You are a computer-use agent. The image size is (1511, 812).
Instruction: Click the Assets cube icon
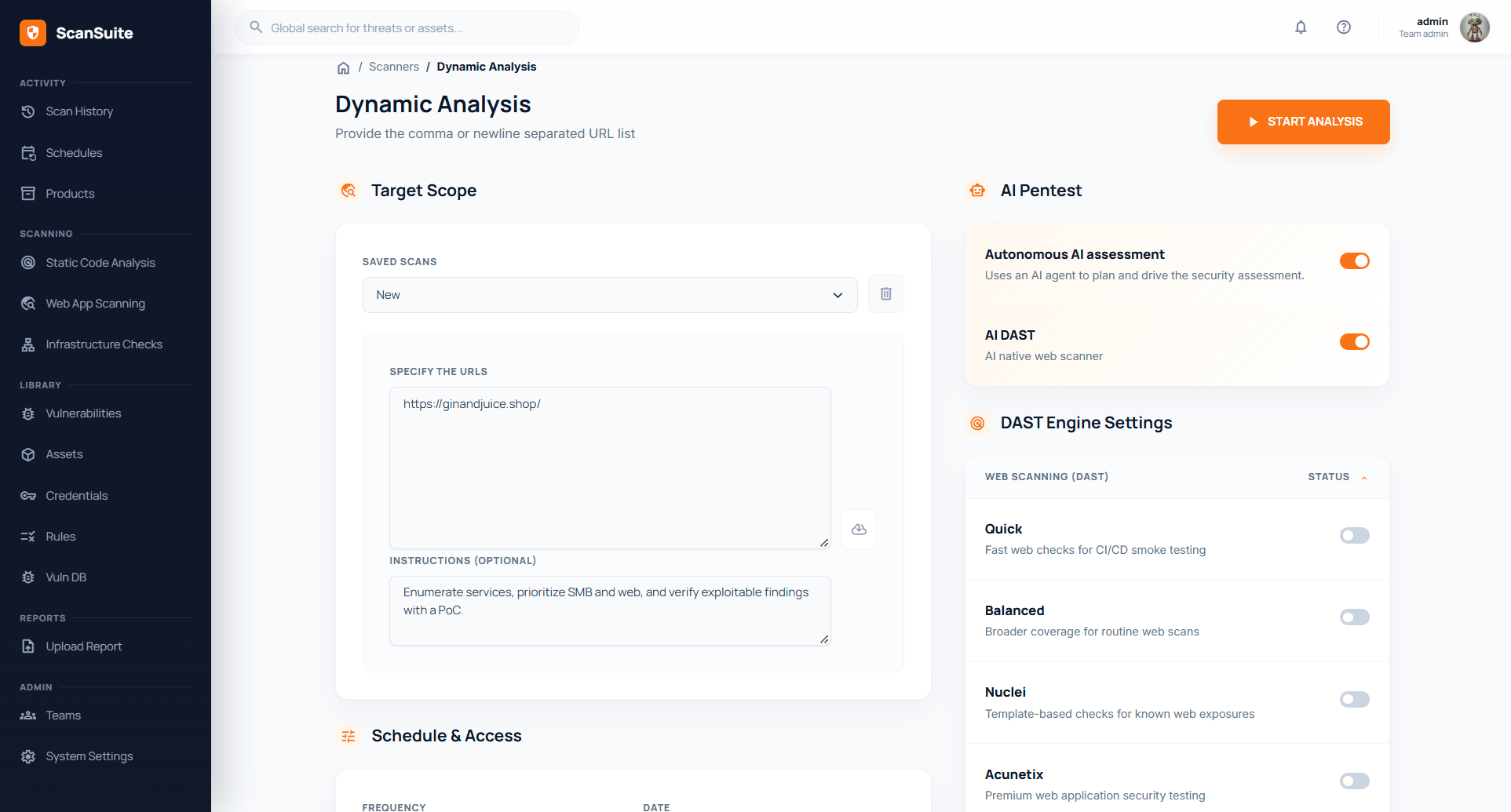28,455
